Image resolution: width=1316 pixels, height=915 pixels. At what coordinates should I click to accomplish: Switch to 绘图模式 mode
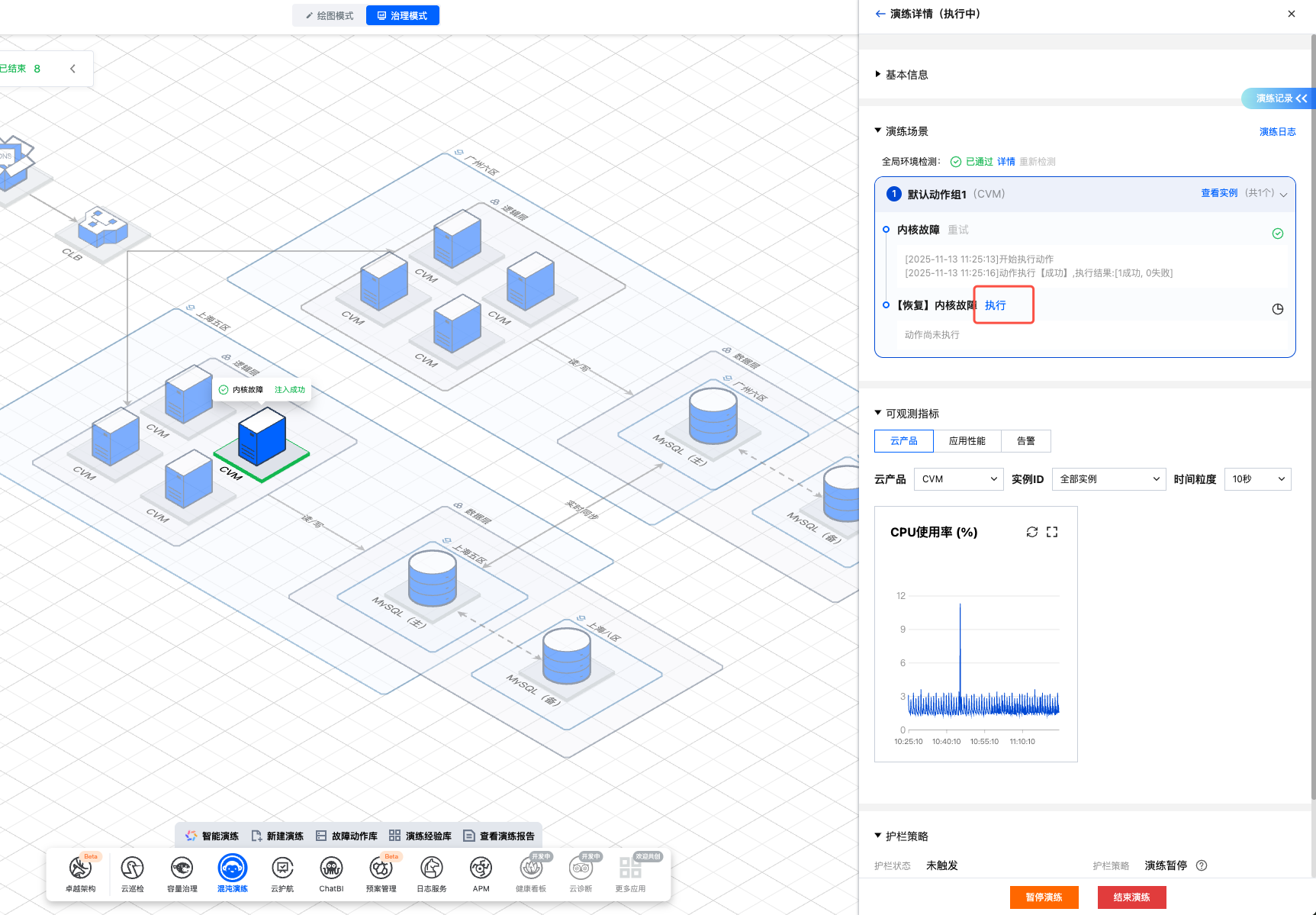click(x=330, y=15)
